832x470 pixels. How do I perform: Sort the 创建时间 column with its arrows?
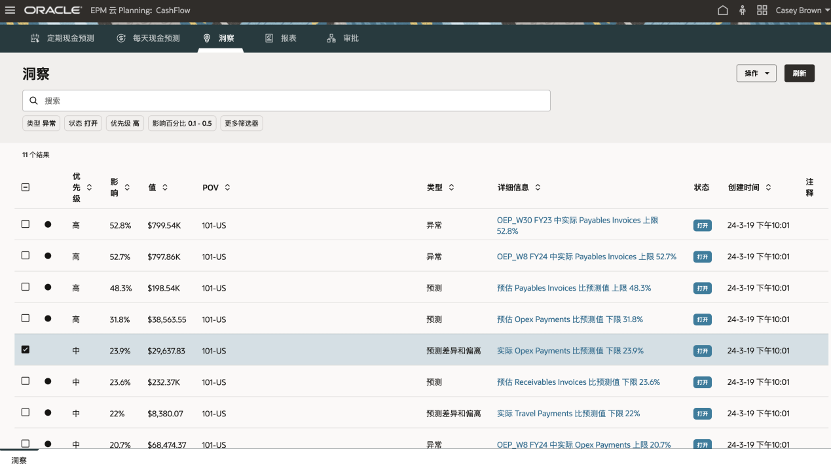pos(767,187)
